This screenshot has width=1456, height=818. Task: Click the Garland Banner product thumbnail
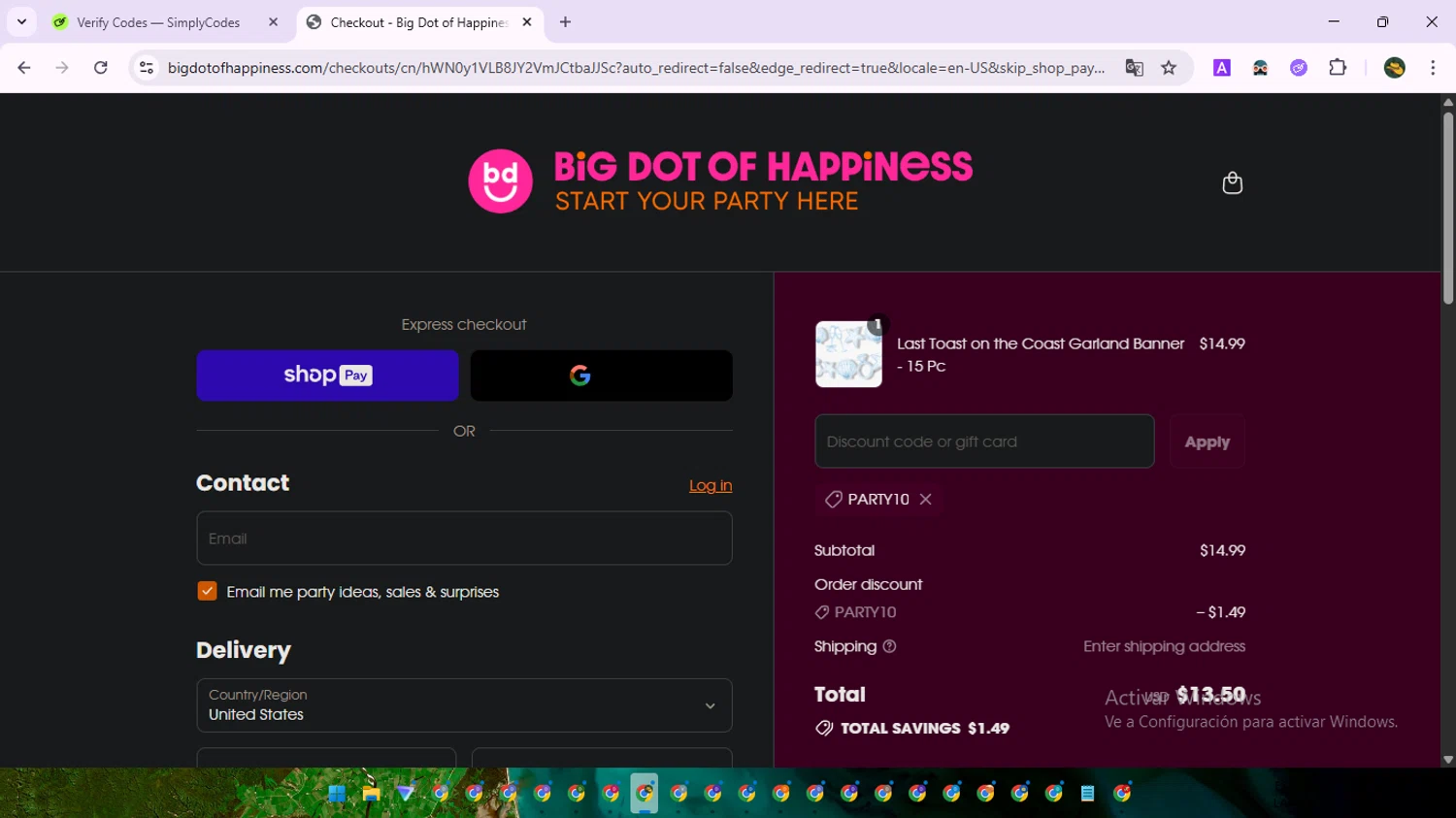pyautogui.click(x=848, y=354)
